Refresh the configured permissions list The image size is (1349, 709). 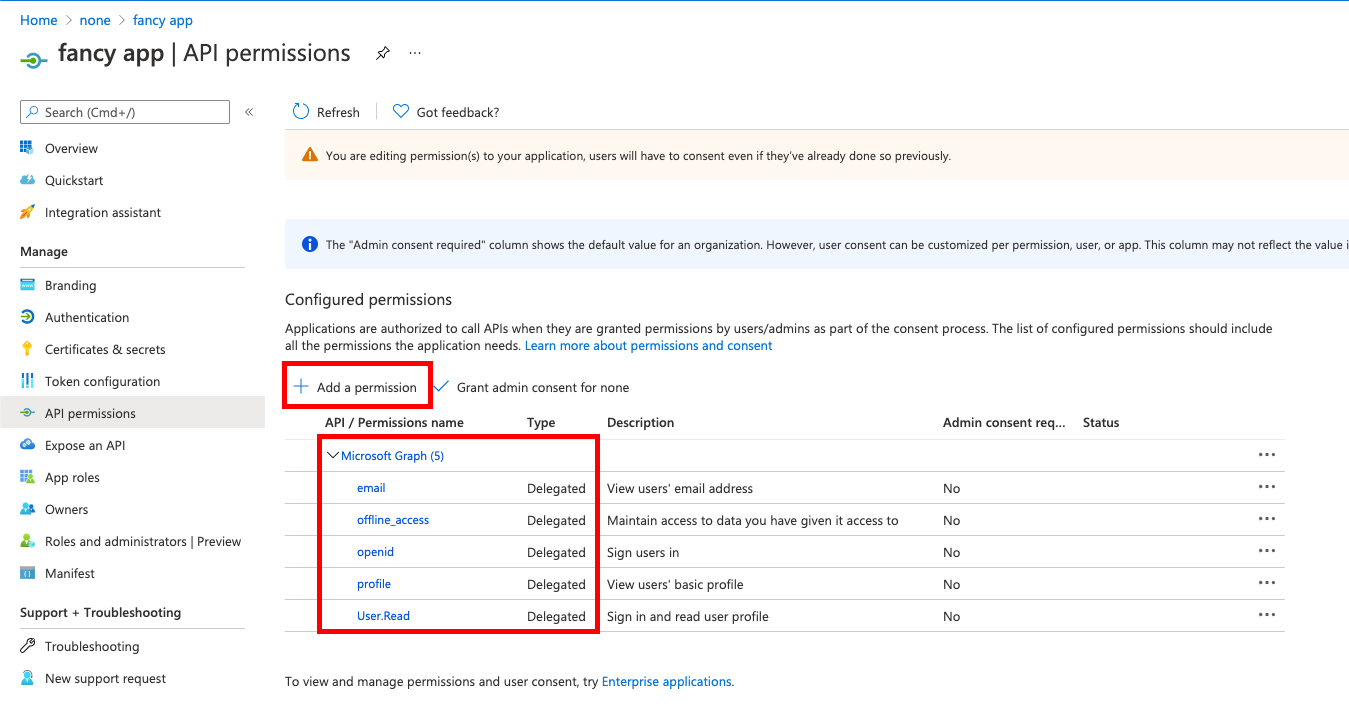pos(326,111)
